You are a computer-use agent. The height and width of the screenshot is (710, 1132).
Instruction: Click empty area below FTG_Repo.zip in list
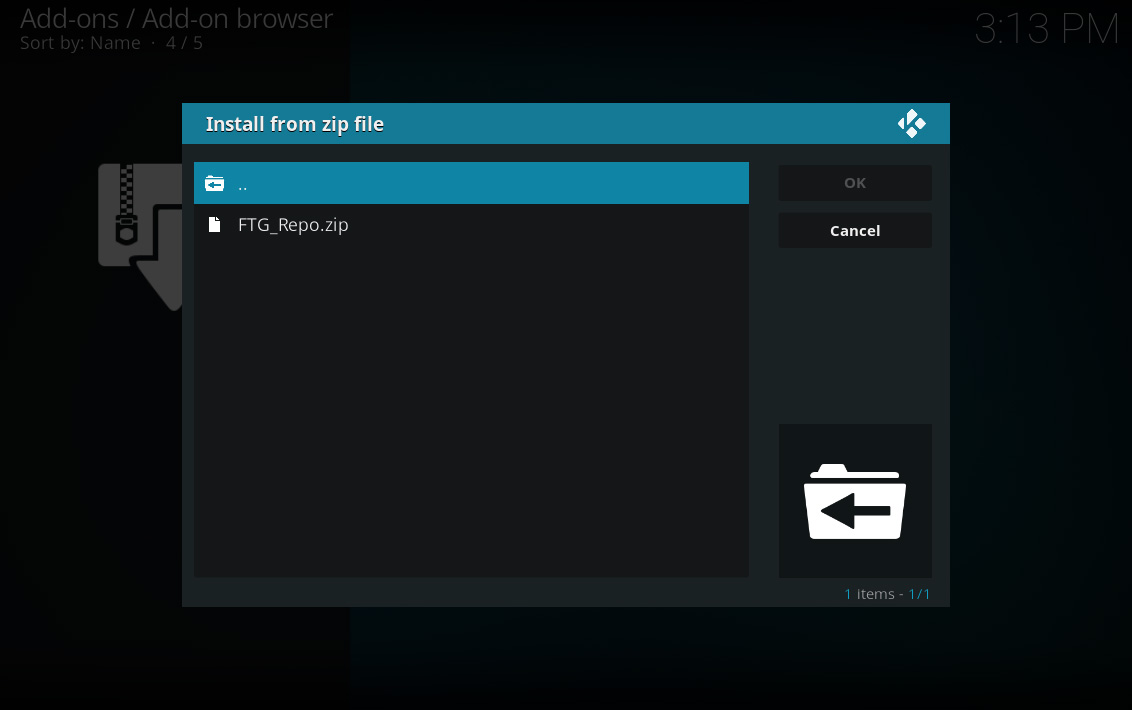471,412
